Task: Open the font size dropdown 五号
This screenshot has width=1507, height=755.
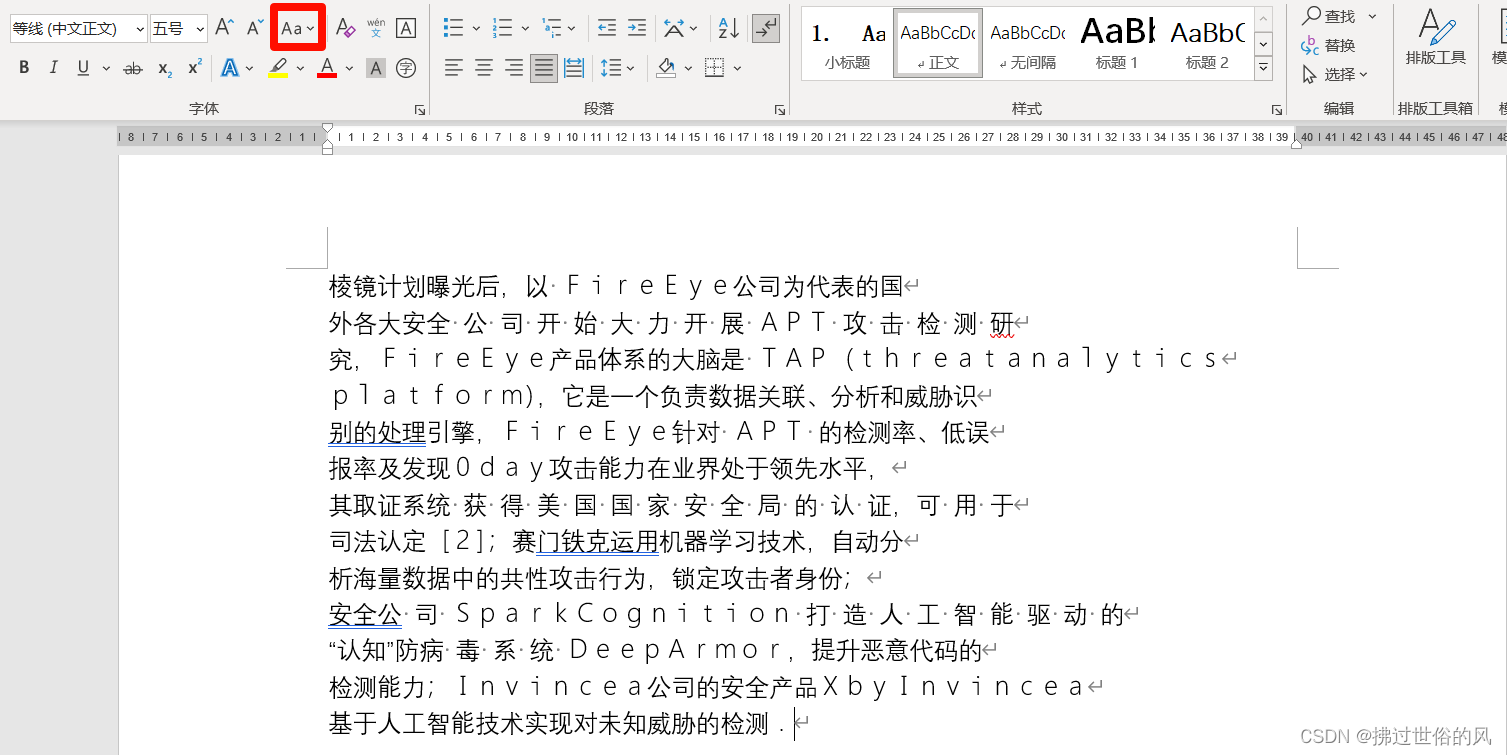Action: 200,29
